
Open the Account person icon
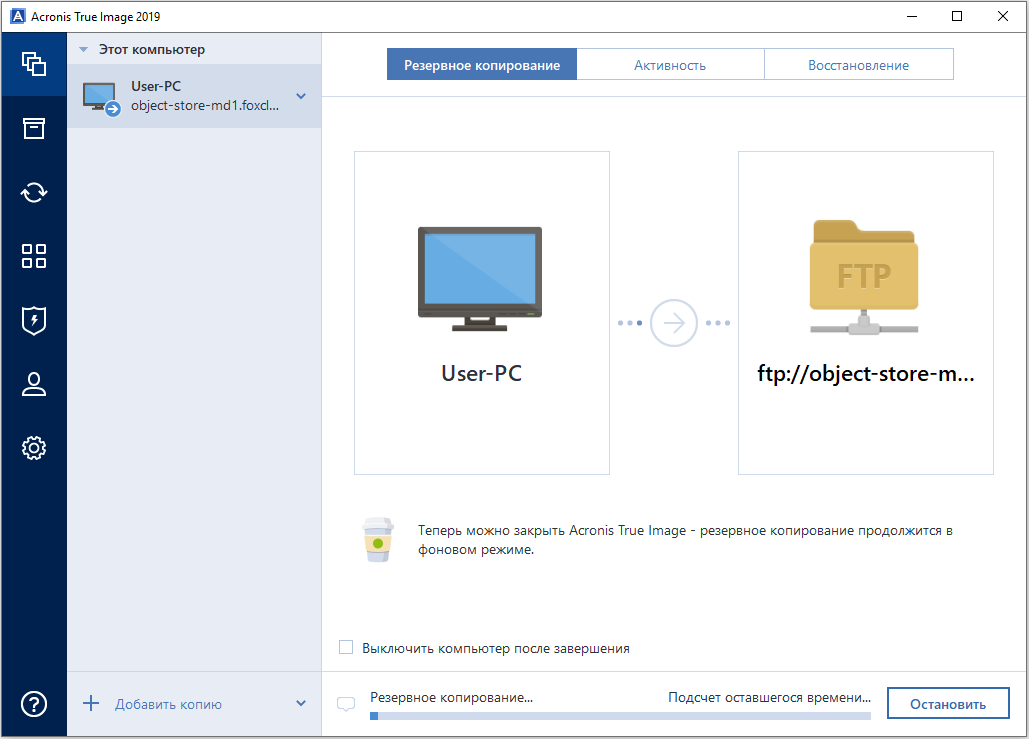(33, 384)
